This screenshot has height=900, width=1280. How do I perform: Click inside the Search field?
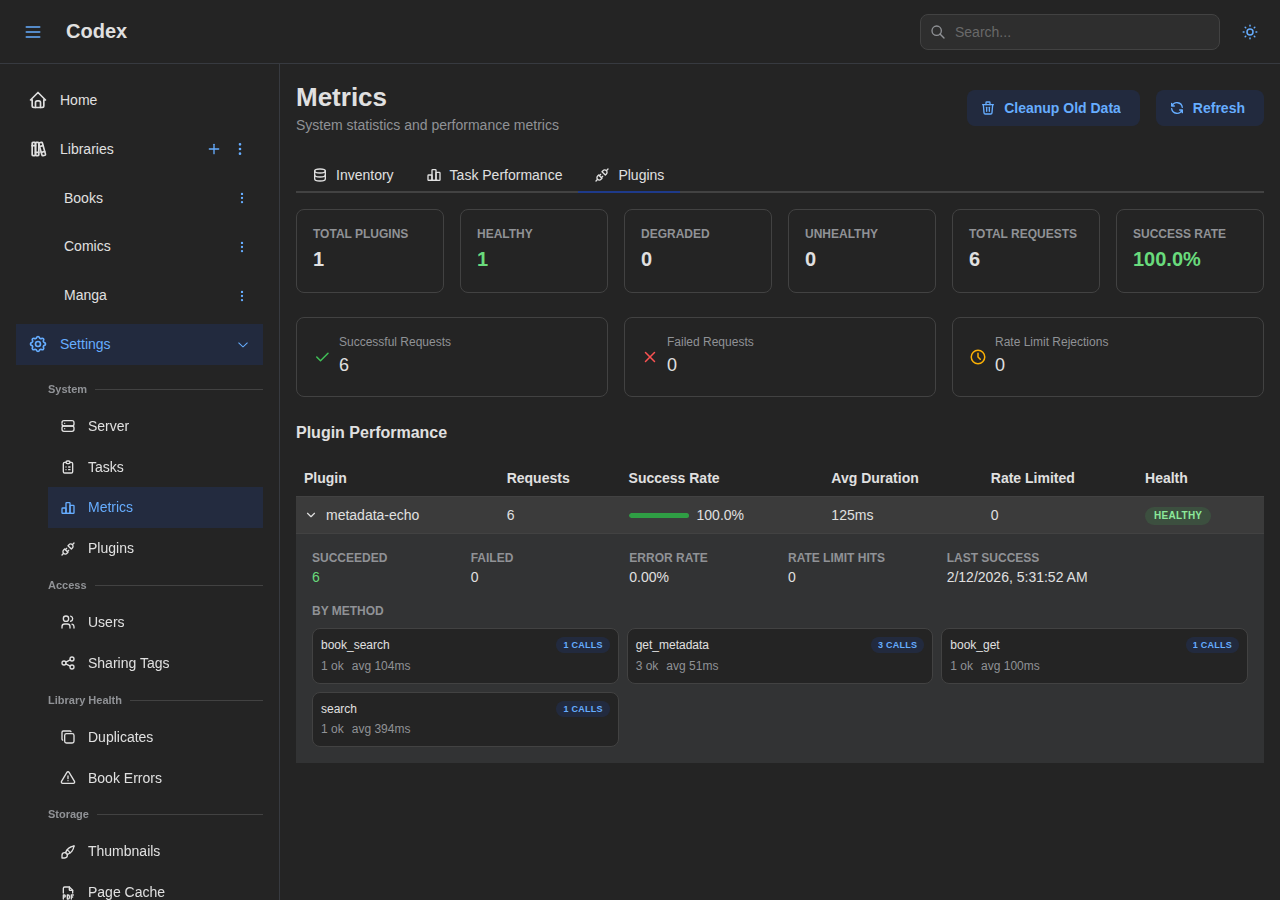(1069, 32)
